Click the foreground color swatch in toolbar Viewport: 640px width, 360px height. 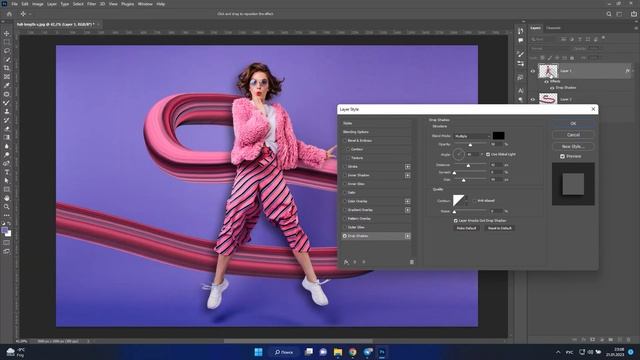pyautogui.click(x=5, y=231)
